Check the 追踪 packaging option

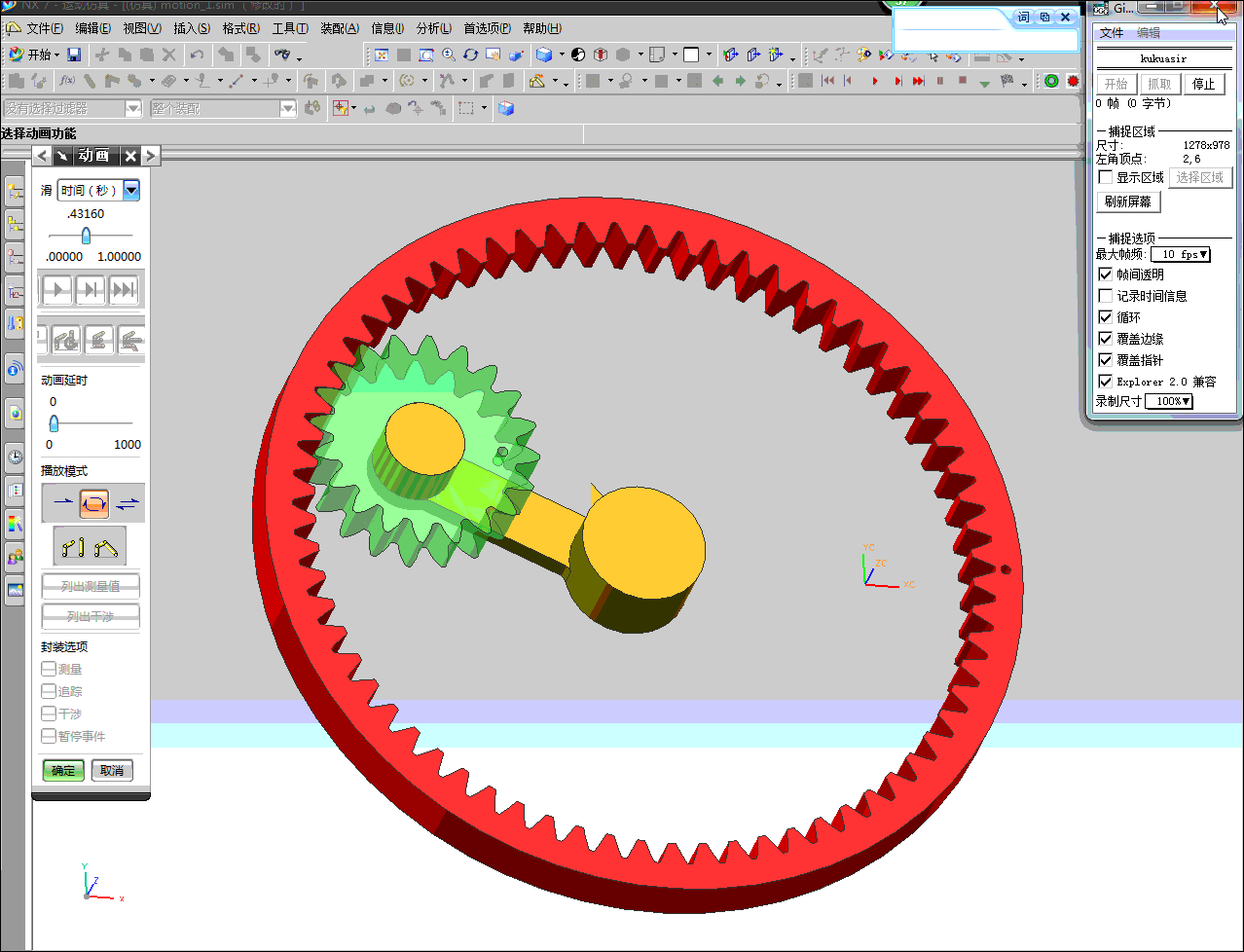(49, 691)
